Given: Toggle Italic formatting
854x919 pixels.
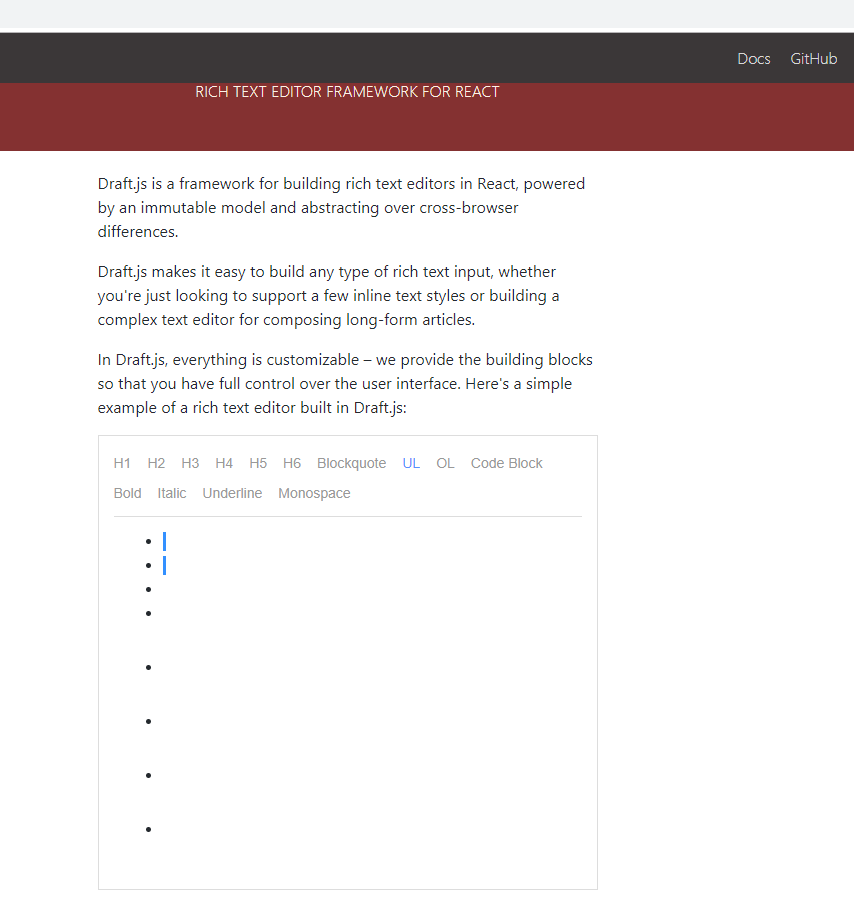Looking at the screenshot, I should (x=171, y=493).
